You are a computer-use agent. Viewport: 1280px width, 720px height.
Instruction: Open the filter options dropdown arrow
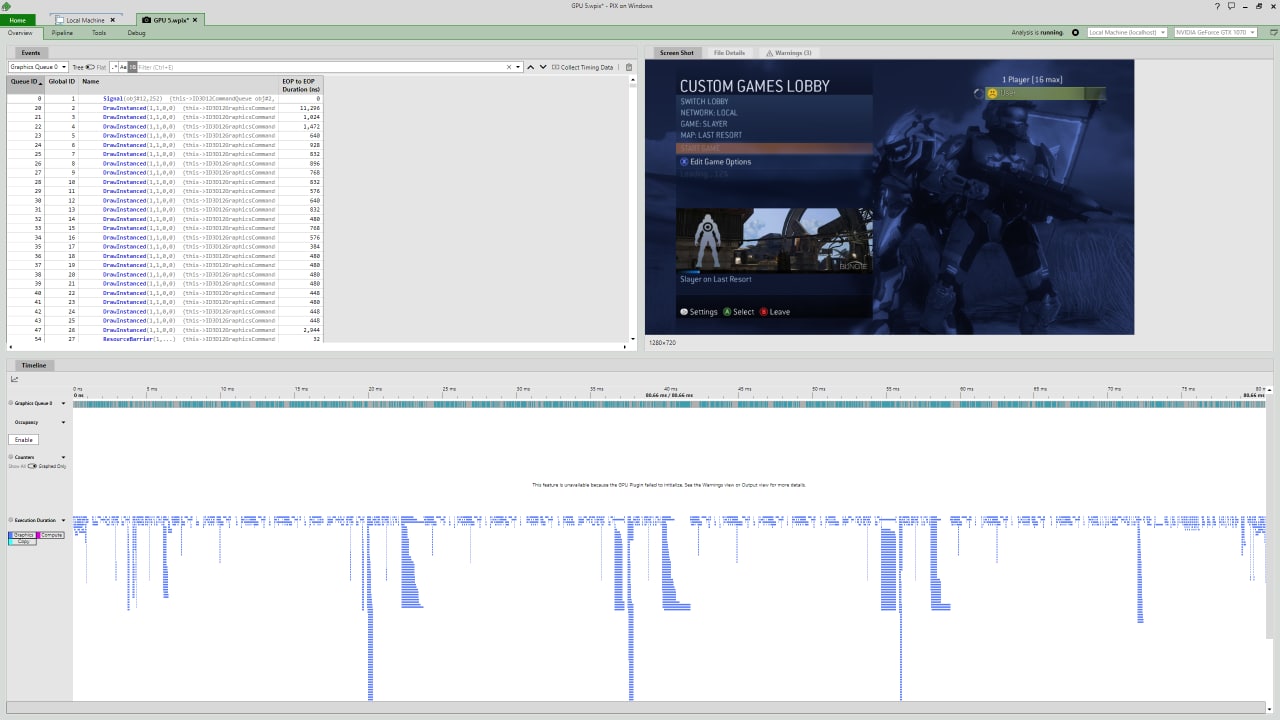(519, 67)
